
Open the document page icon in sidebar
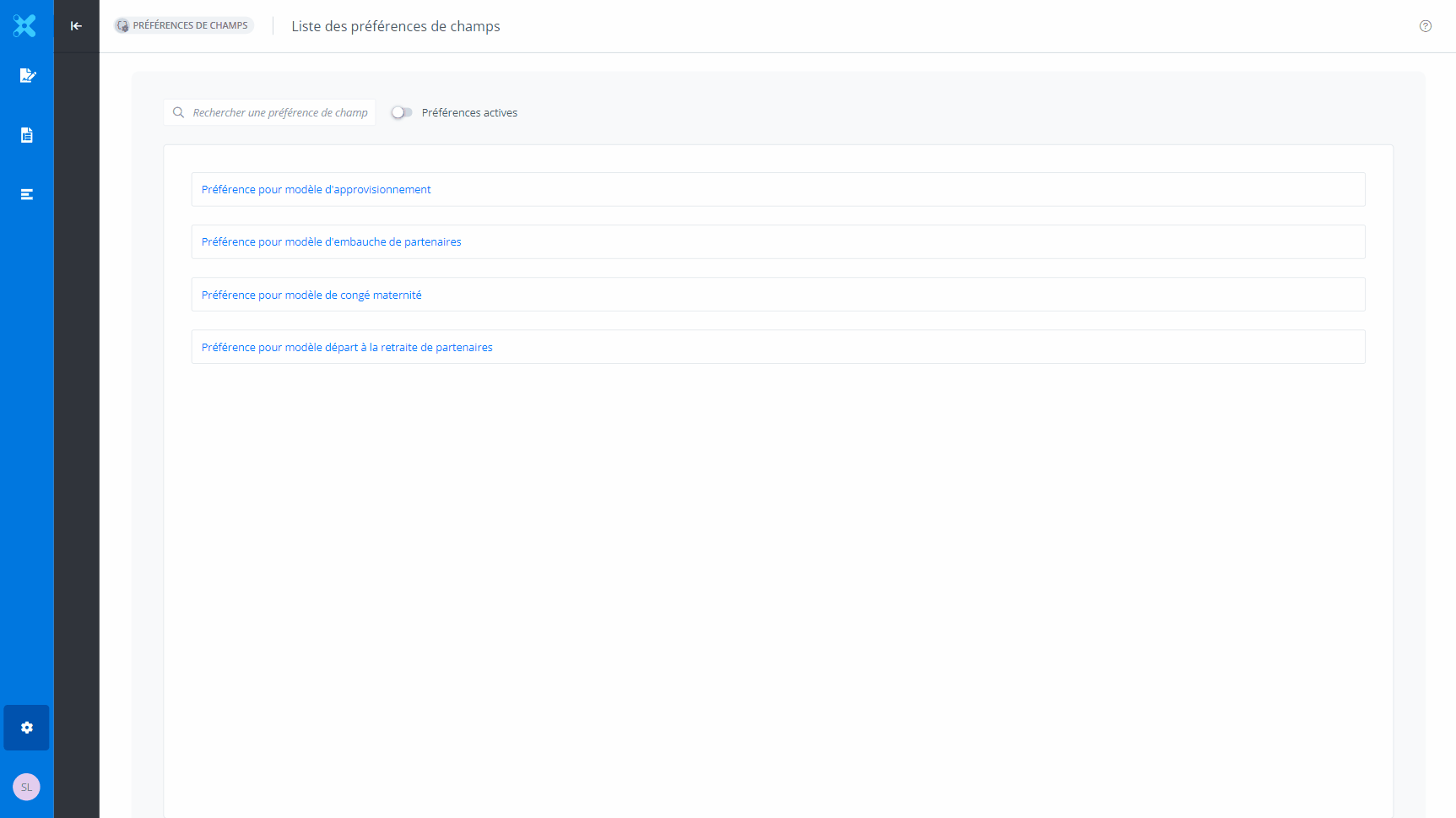click(27, 135)
